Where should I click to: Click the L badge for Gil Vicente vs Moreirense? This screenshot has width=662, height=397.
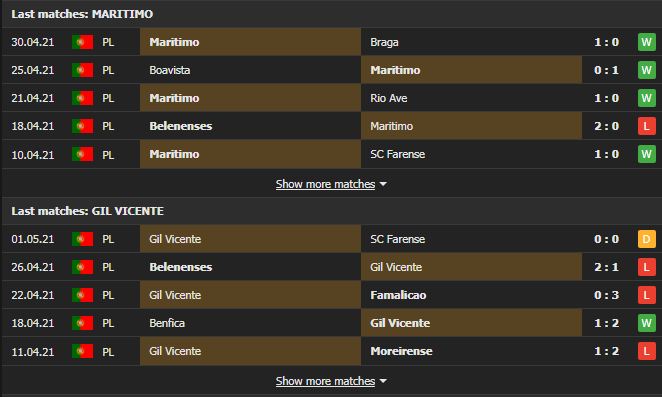(646, 351)
